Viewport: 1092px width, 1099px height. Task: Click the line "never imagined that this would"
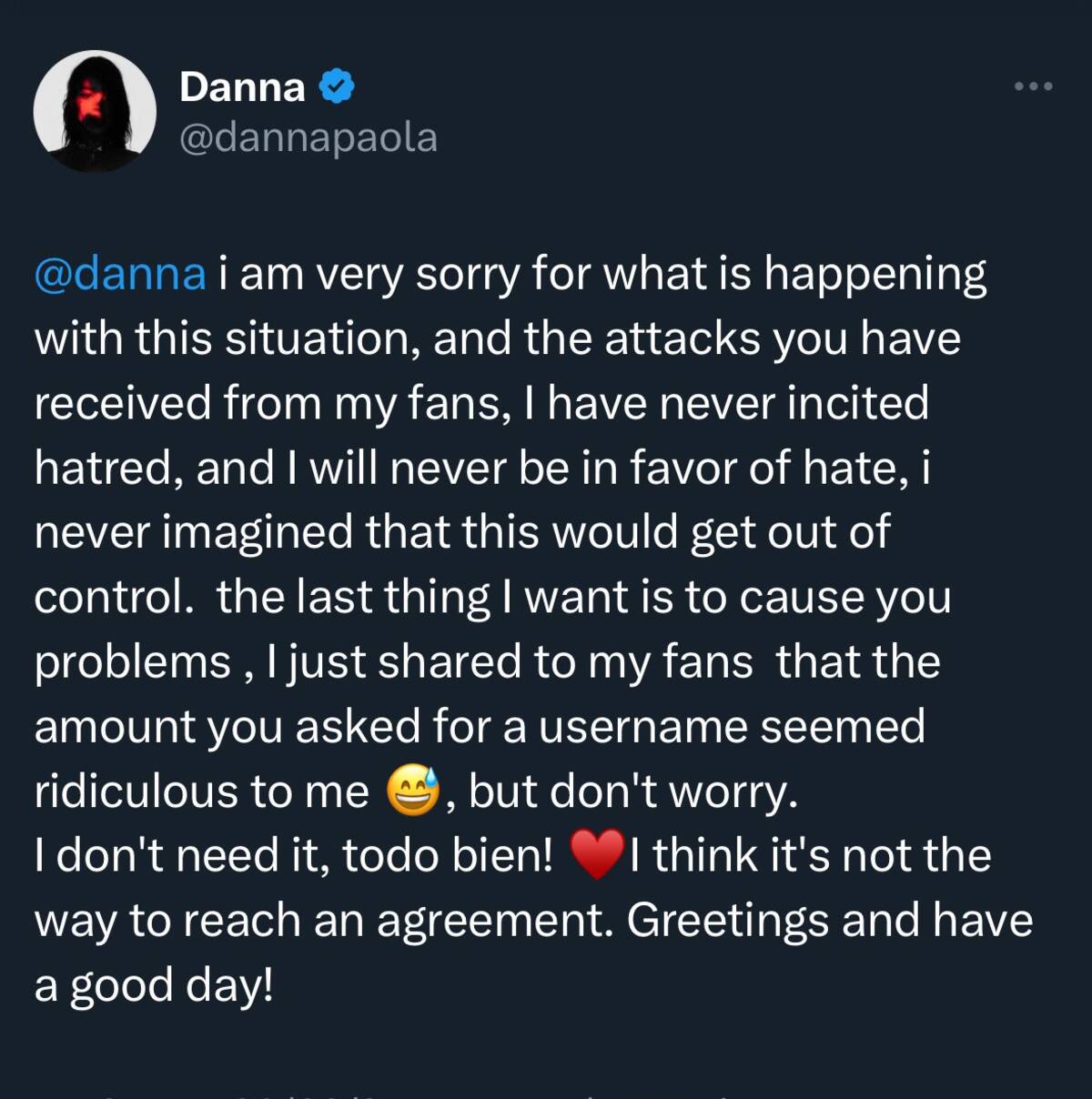(x=461, y=532)
